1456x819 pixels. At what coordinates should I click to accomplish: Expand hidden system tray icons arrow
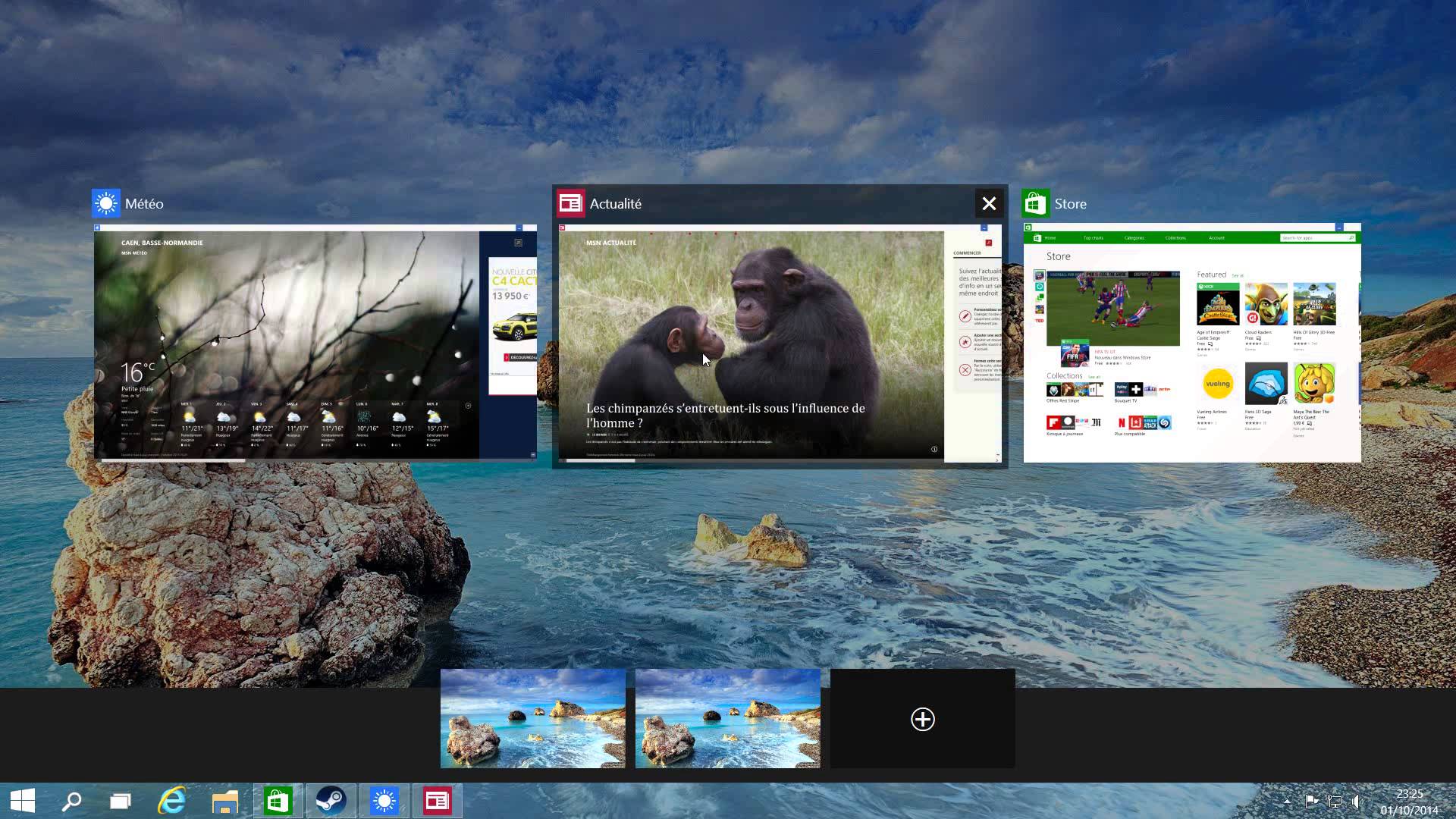1287,801
